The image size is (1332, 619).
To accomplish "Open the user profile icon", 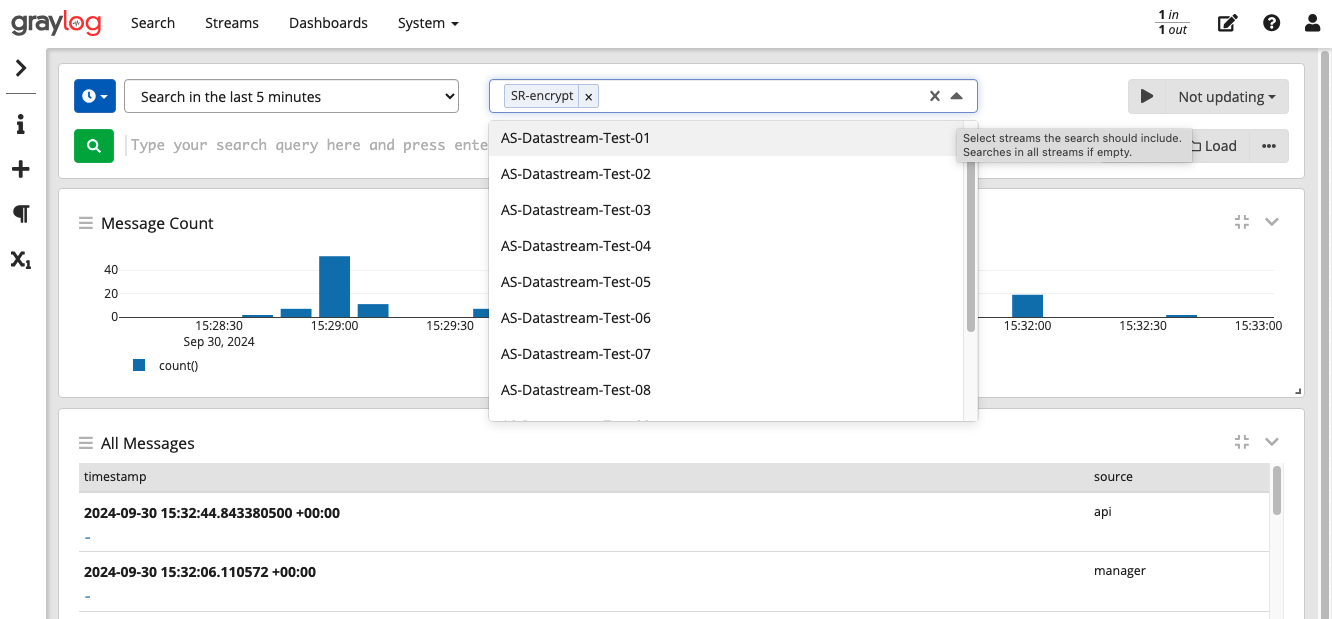I will tap(1312, 23).
